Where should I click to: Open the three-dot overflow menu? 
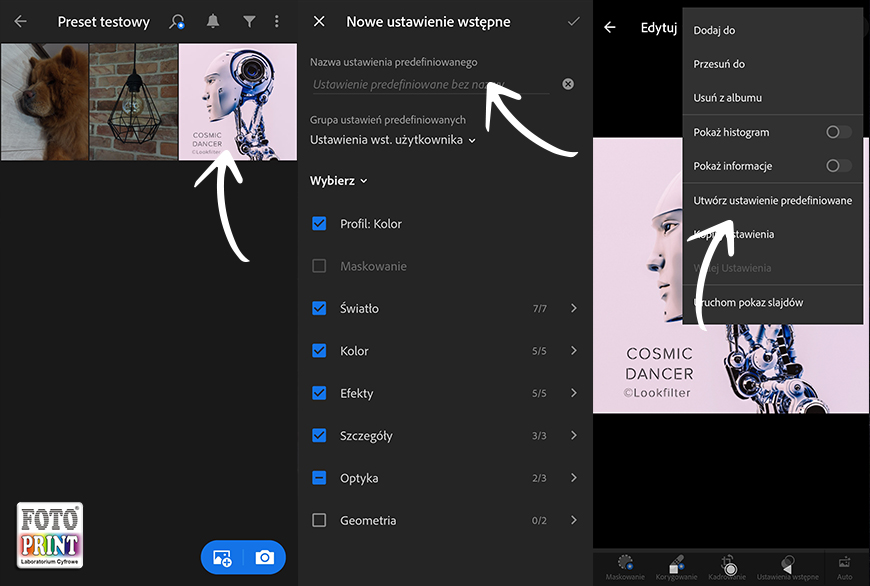point(276,22)
